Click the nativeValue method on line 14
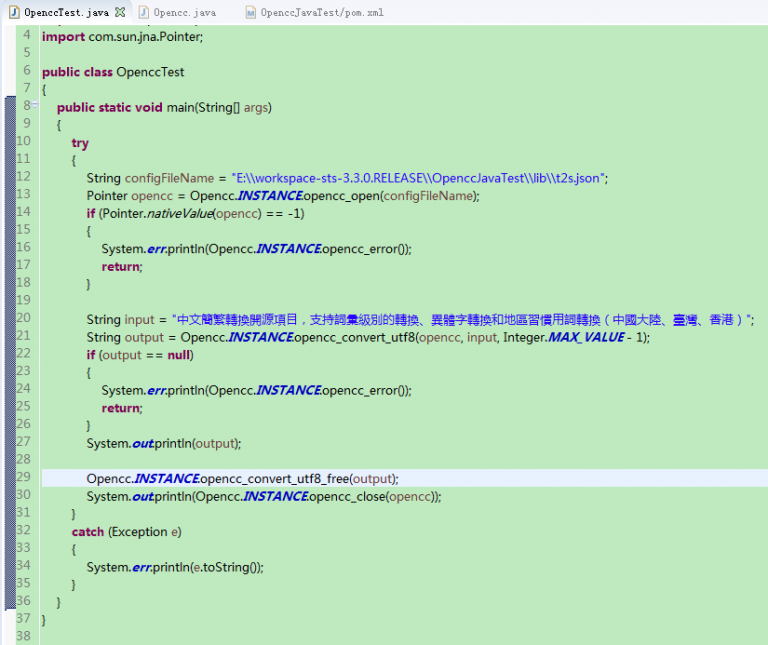768x645 pixels. coord(178,214)
